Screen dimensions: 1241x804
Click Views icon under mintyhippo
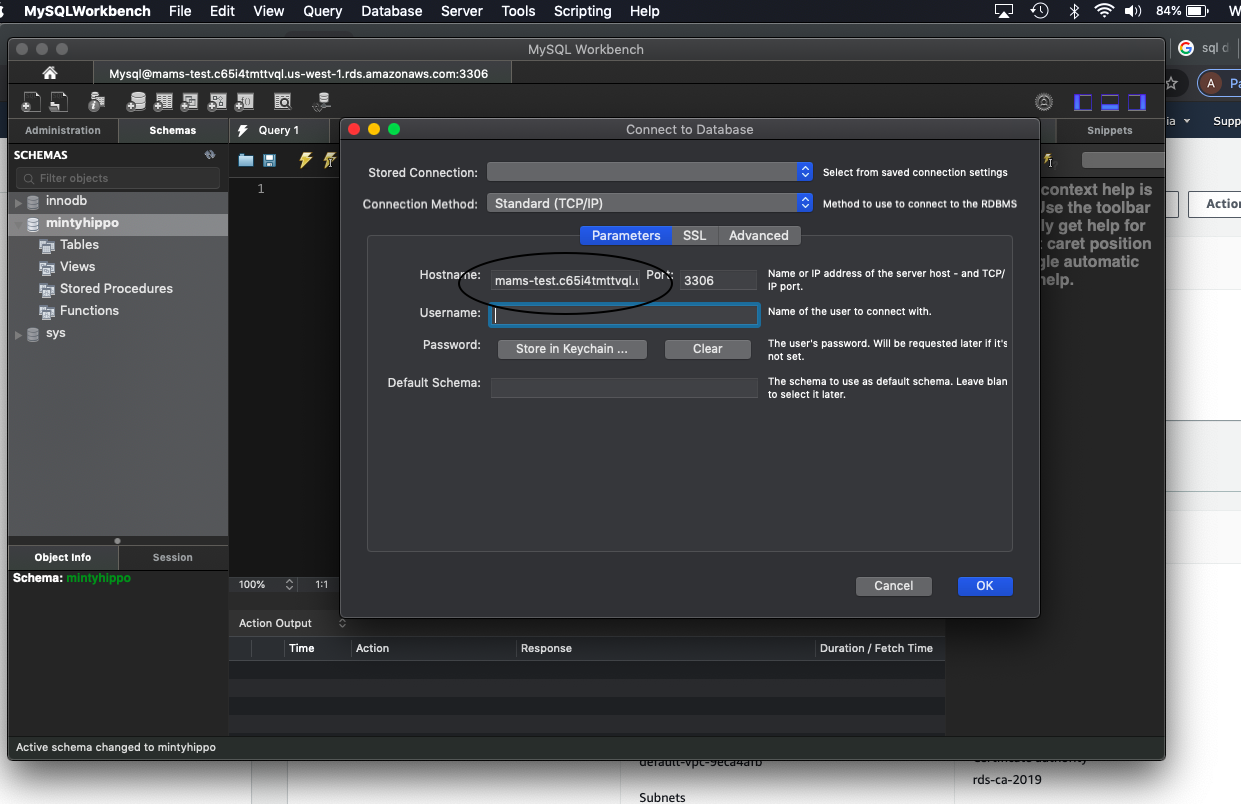(46, 267)
